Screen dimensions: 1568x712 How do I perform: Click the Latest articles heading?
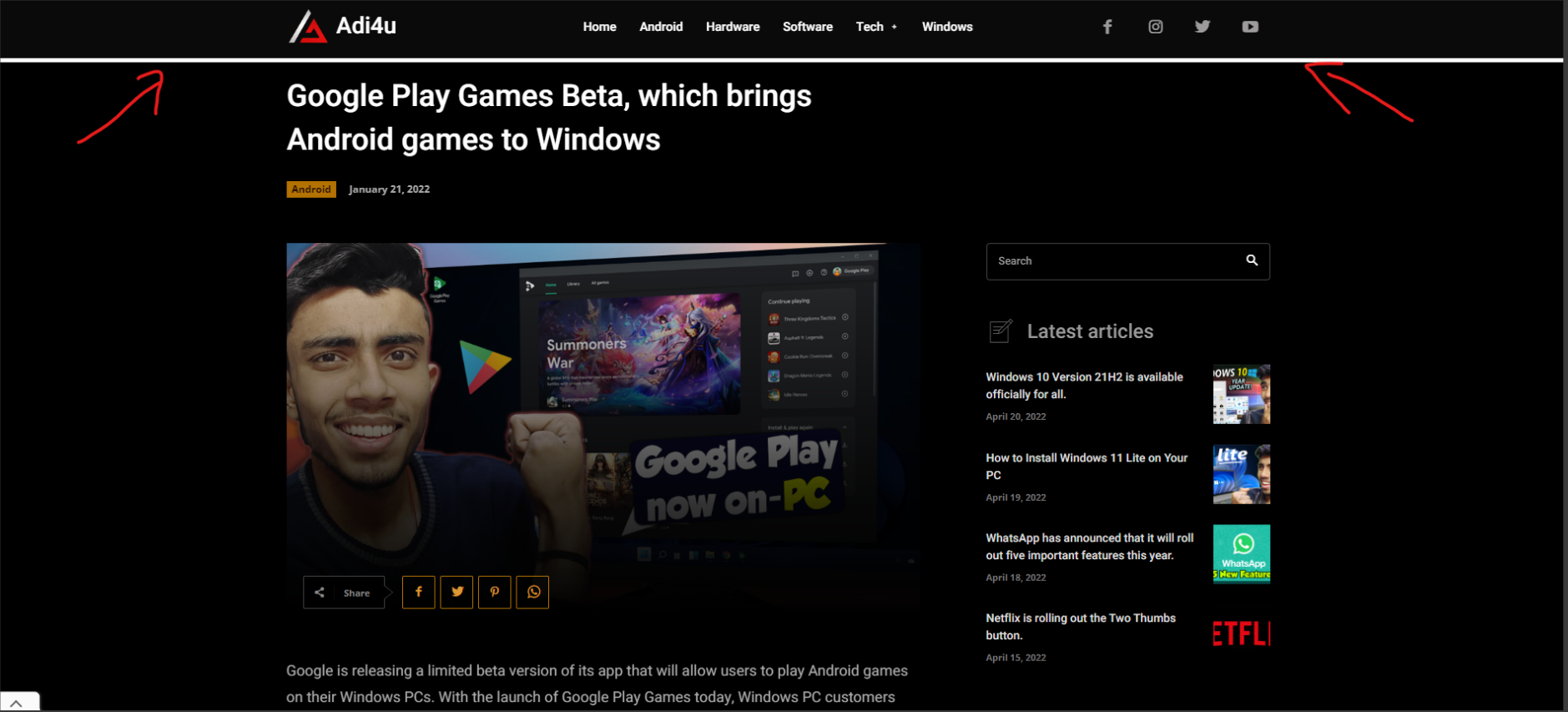pos(1090,331)
